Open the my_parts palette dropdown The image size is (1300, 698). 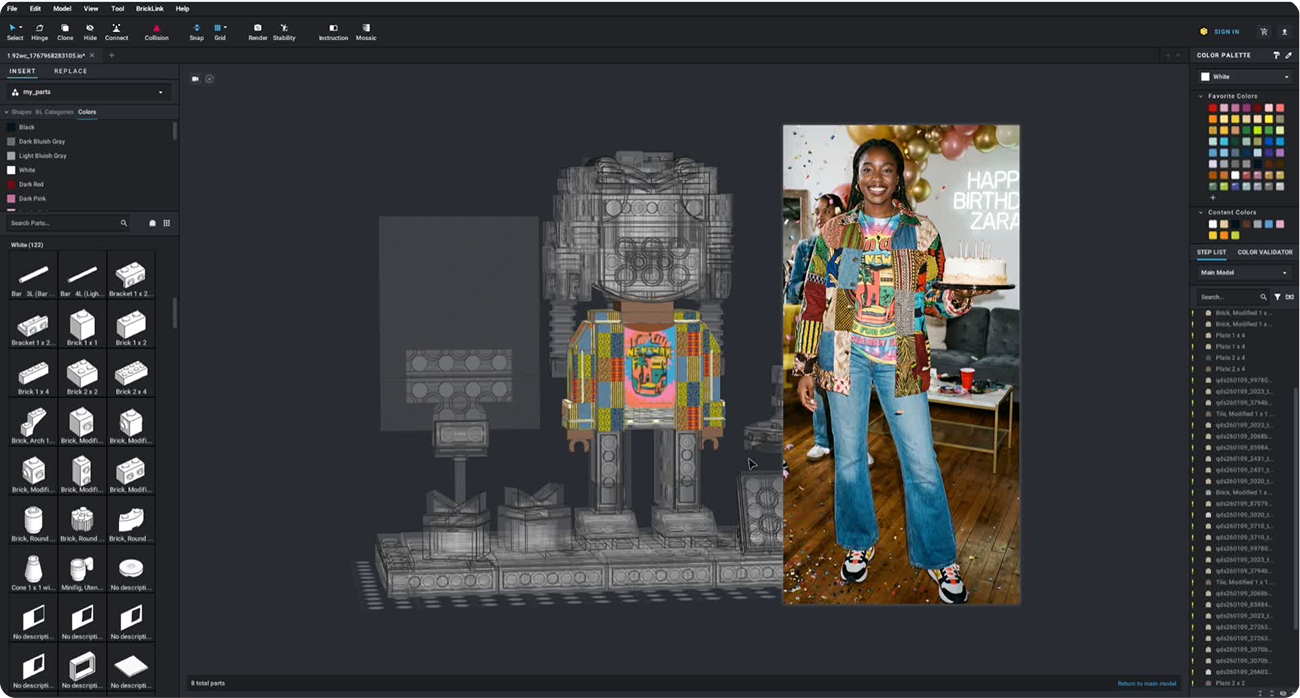click(x=88, y=92)
